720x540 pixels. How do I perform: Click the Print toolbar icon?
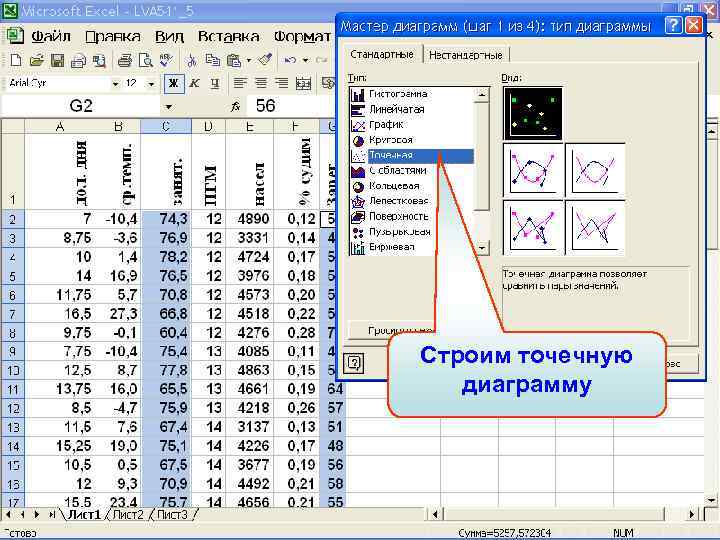point(124,60)
